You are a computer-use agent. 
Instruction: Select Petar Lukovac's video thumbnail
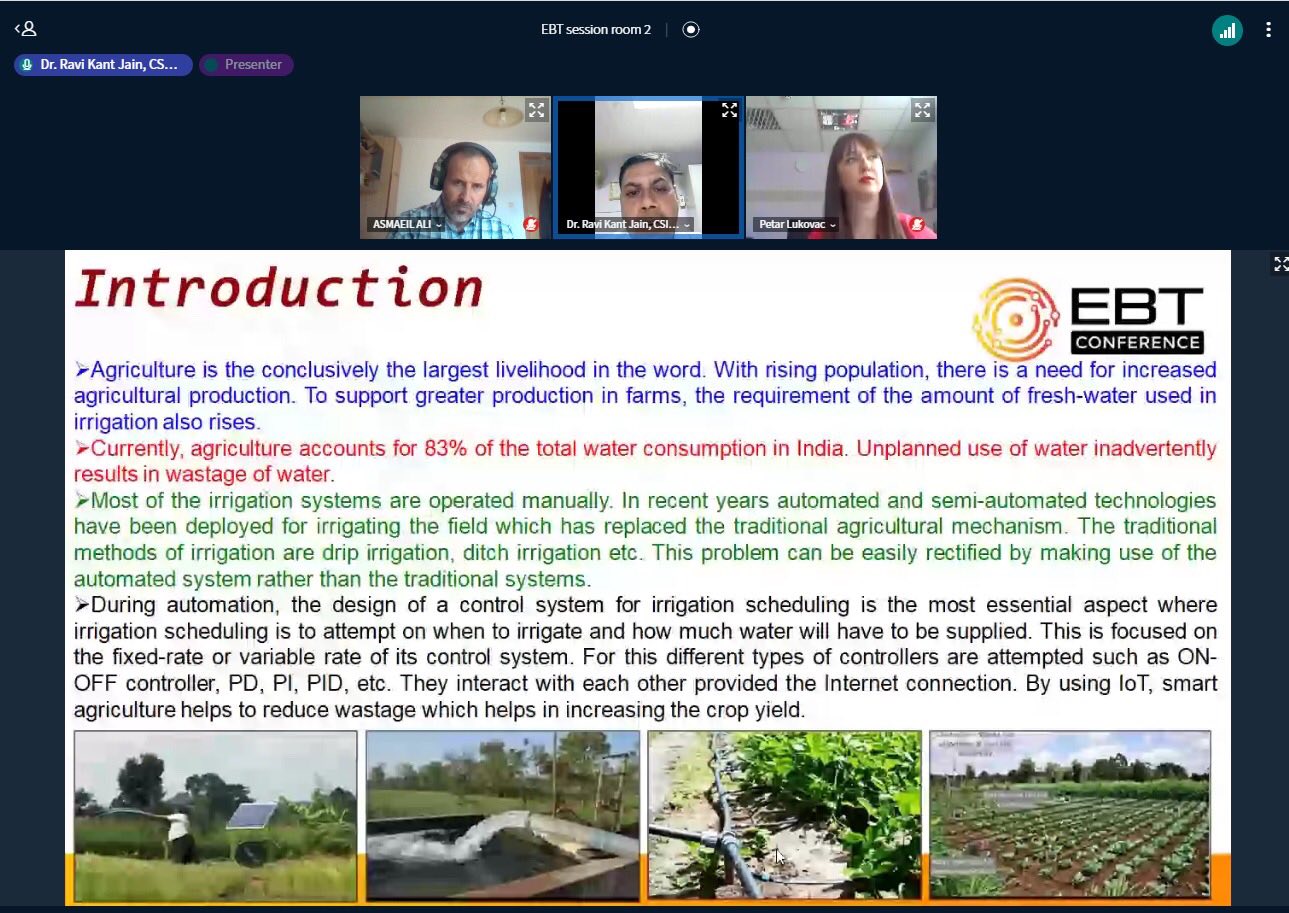pos(841,160)
